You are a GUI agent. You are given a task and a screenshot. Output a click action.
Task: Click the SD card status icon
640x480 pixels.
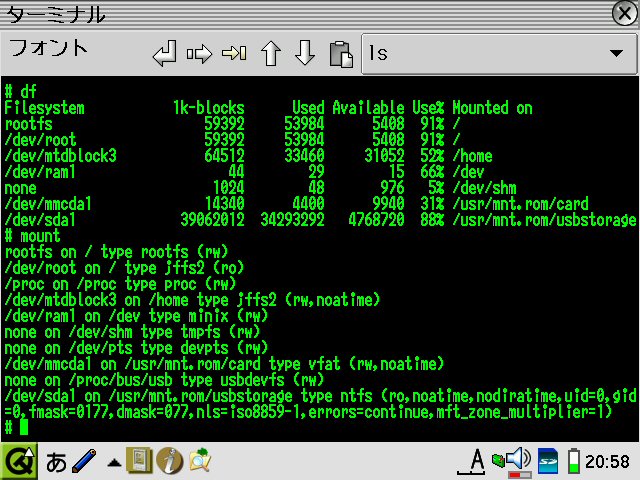(548, 461)
